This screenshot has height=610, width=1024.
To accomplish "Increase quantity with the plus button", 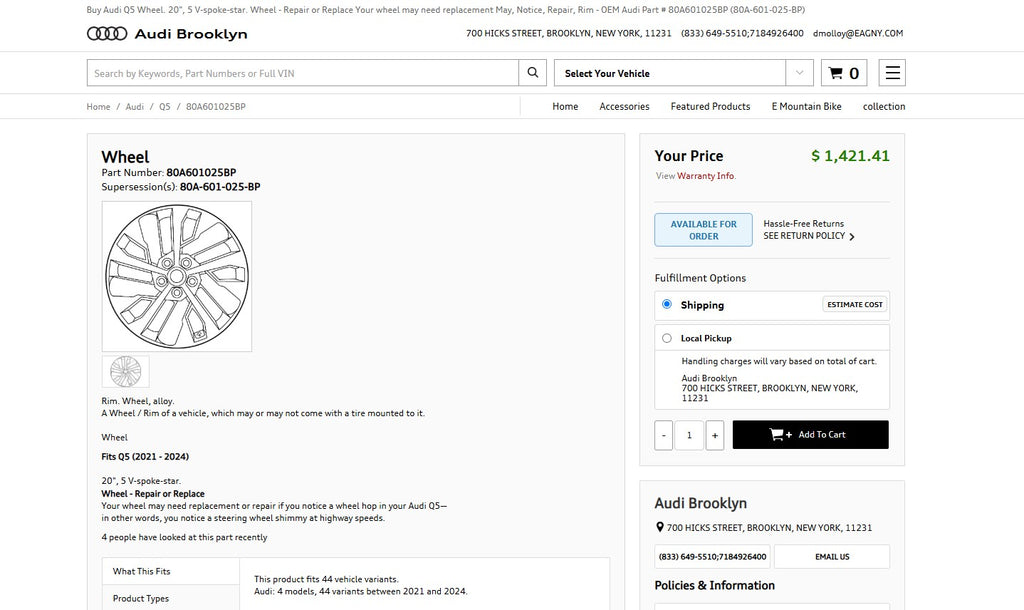I will (715, 435).
